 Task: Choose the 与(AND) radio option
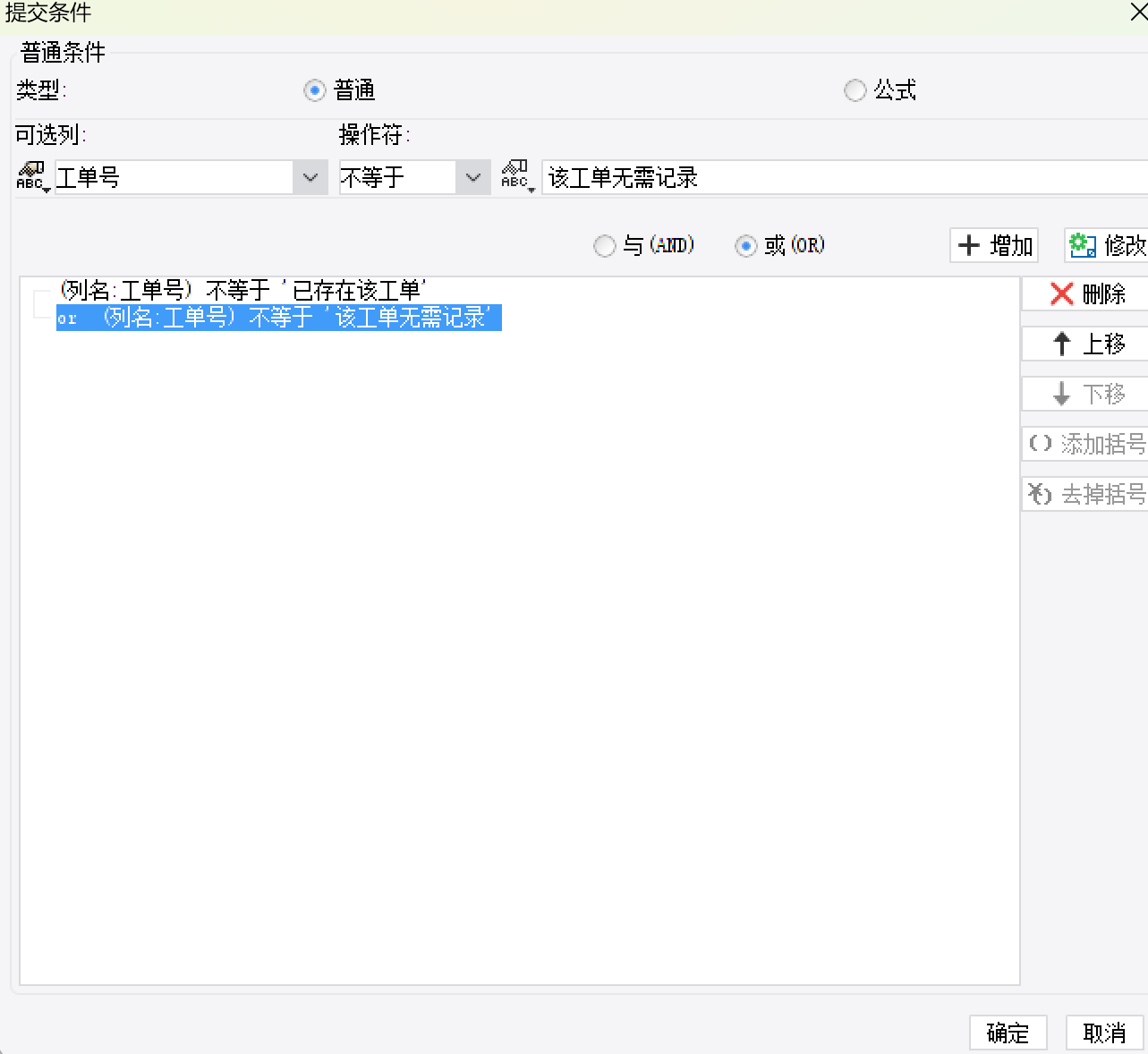605,245
